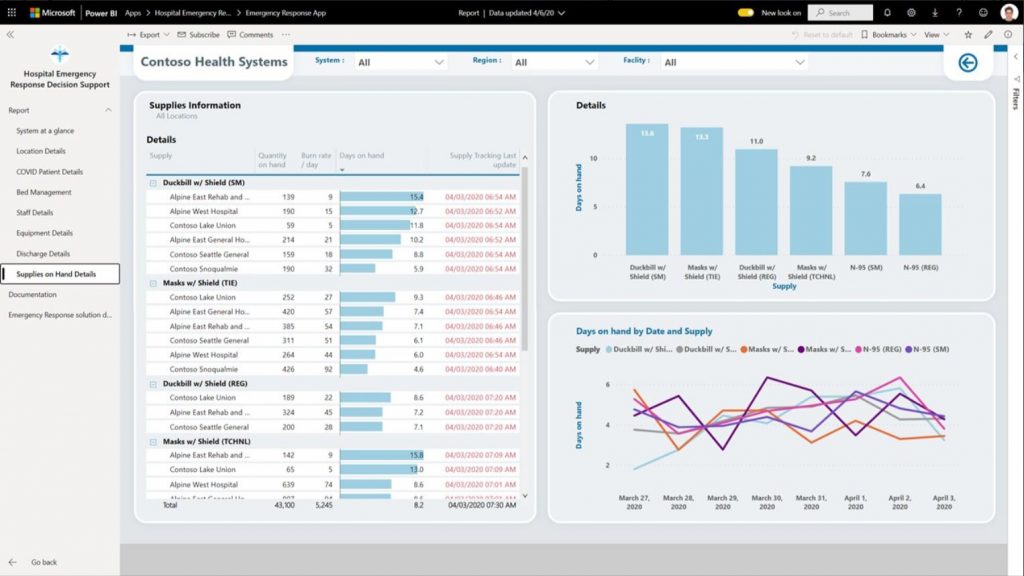Click the download arrow icon

coord(935,12)
